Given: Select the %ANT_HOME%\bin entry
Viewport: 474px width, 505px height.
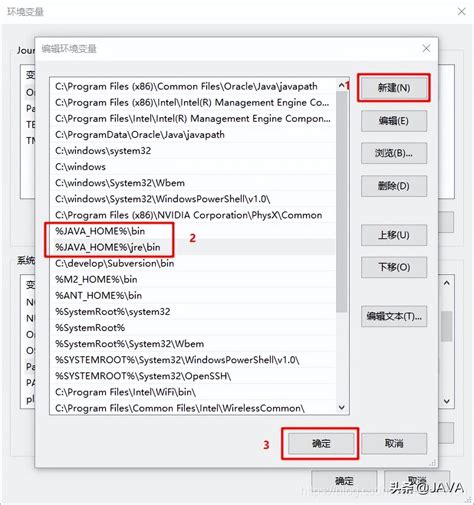Looking at the screenshot, I should tap(193, 295).
